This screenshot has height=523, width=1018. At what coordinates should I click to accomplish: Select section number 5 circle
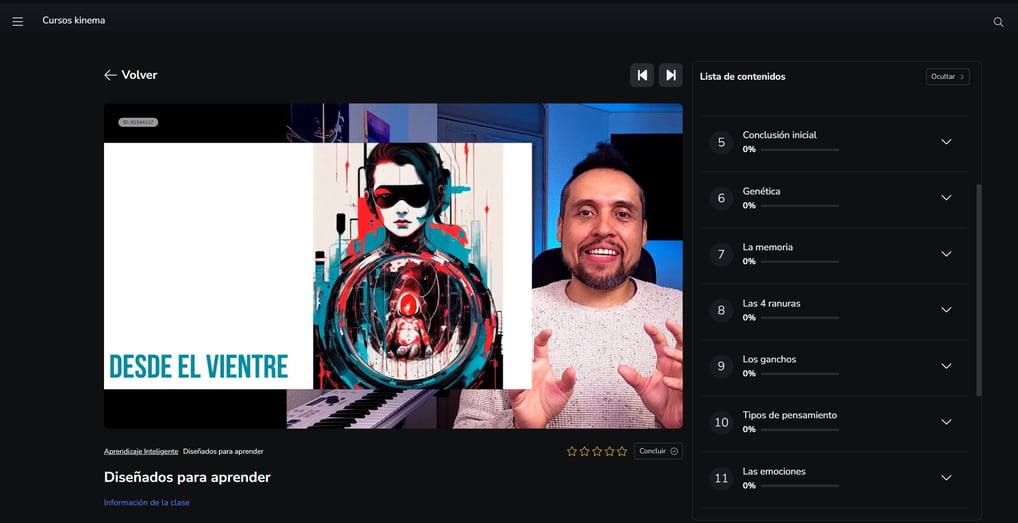(x=721, y=141)
